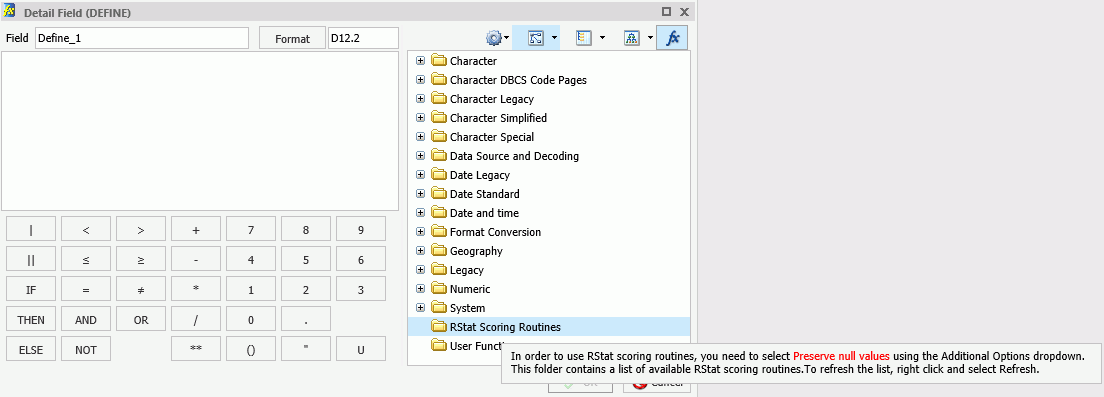Open the gear Additional Options icon

[x=494, y=39]
